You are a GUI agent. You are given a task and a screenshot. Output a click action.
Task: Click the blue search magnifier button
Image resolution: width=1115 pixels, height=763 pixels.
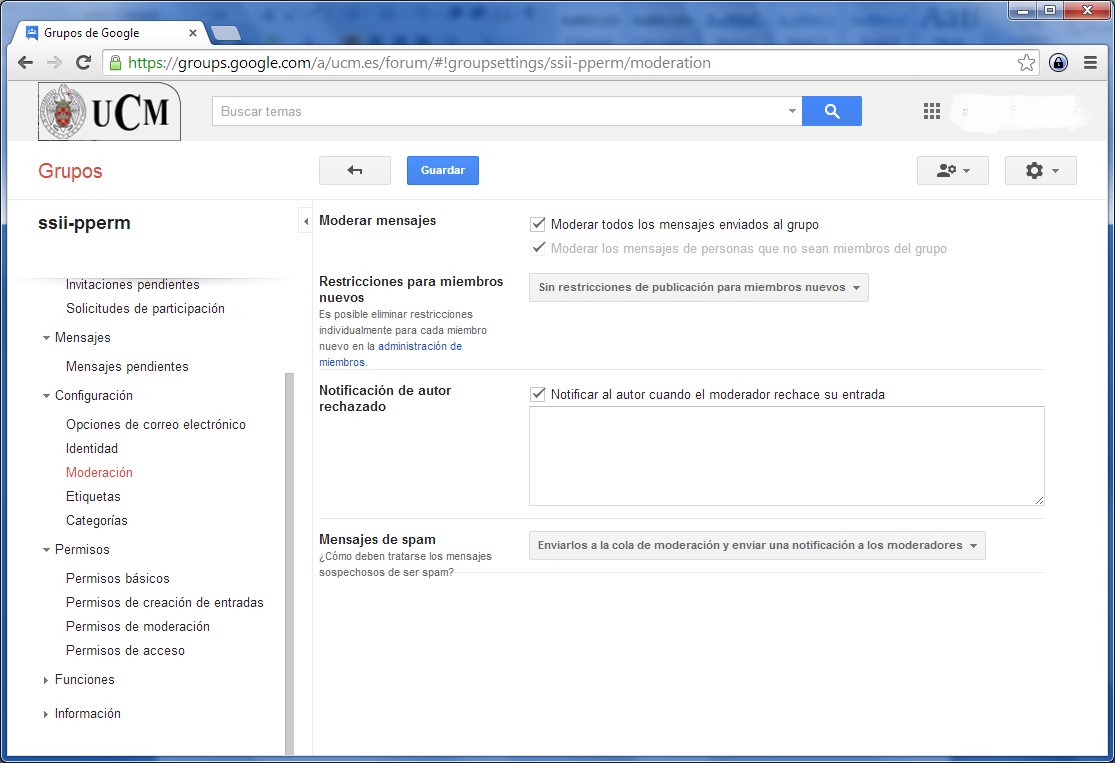pyautogui.click(x=831, y=111)
